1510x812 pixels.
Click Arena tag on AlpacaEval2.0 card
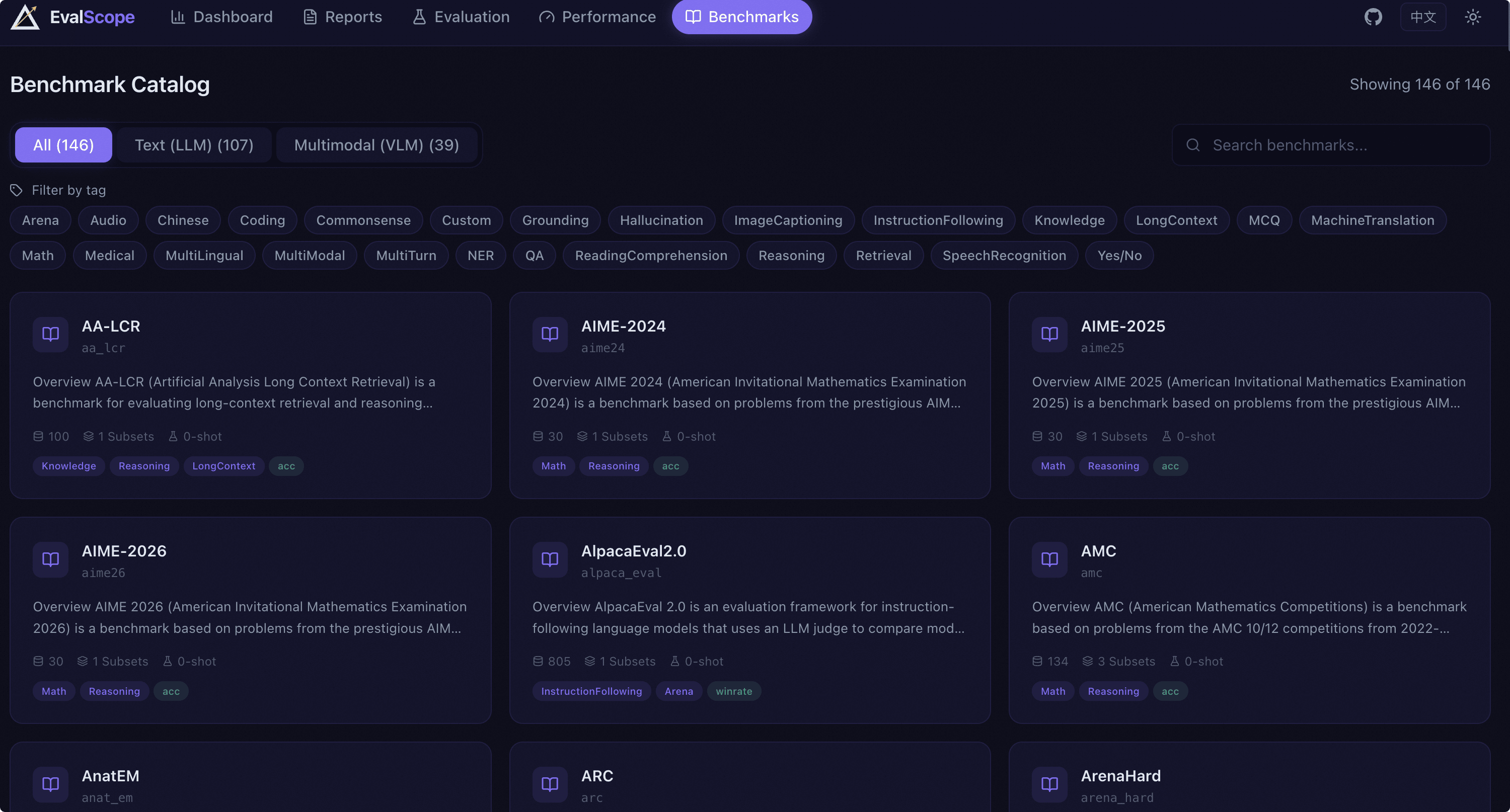[x=679, y=691]
